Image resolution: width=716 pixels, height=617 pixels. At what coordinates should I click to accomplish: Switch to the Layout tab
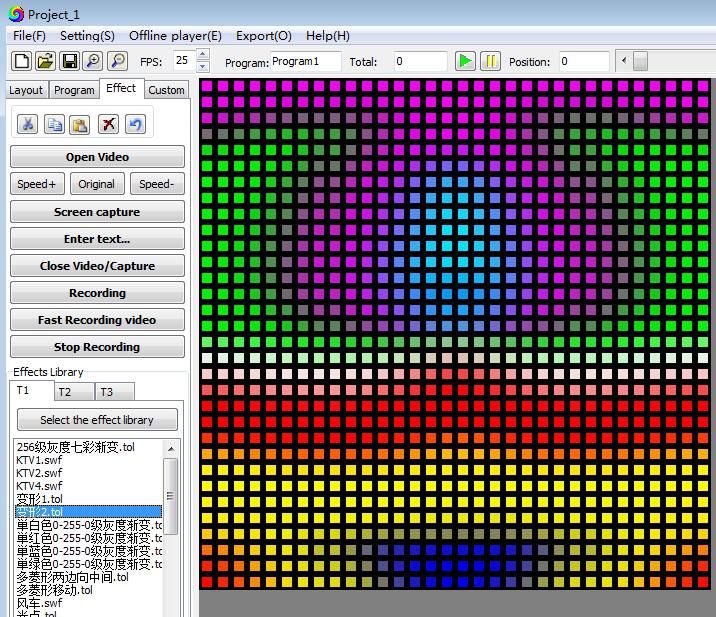click(26, 90)
